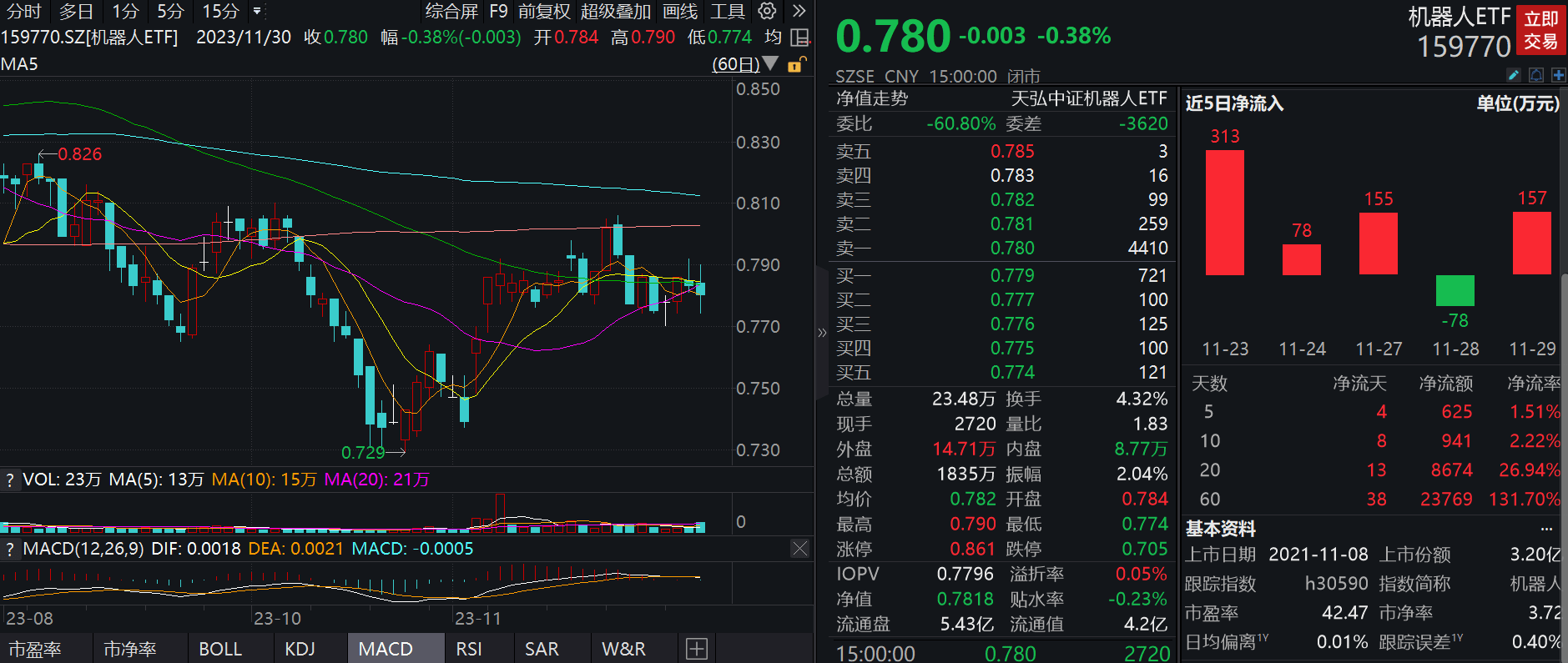This screenshot has width=1568, height=663.
Task: Select the 市净率 indicator tab
Action: (130, 649)
